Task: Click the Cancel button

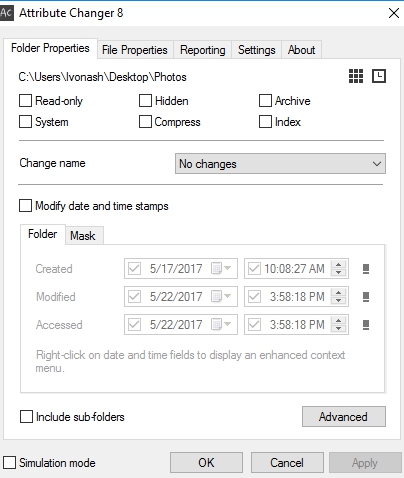Action: [287, 463]
